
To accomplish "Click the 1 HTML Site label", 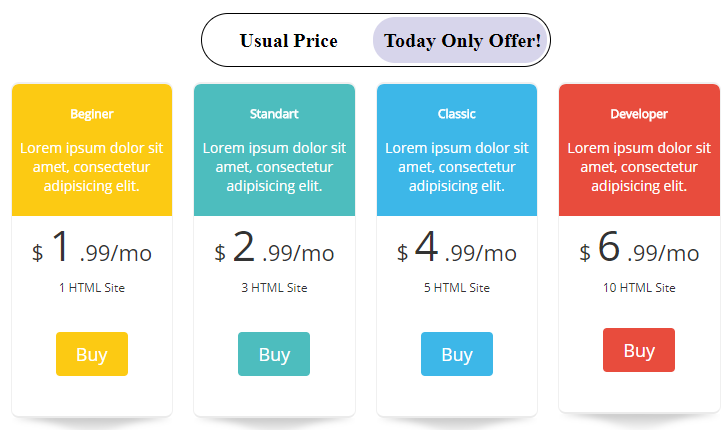I will (92, 288).
